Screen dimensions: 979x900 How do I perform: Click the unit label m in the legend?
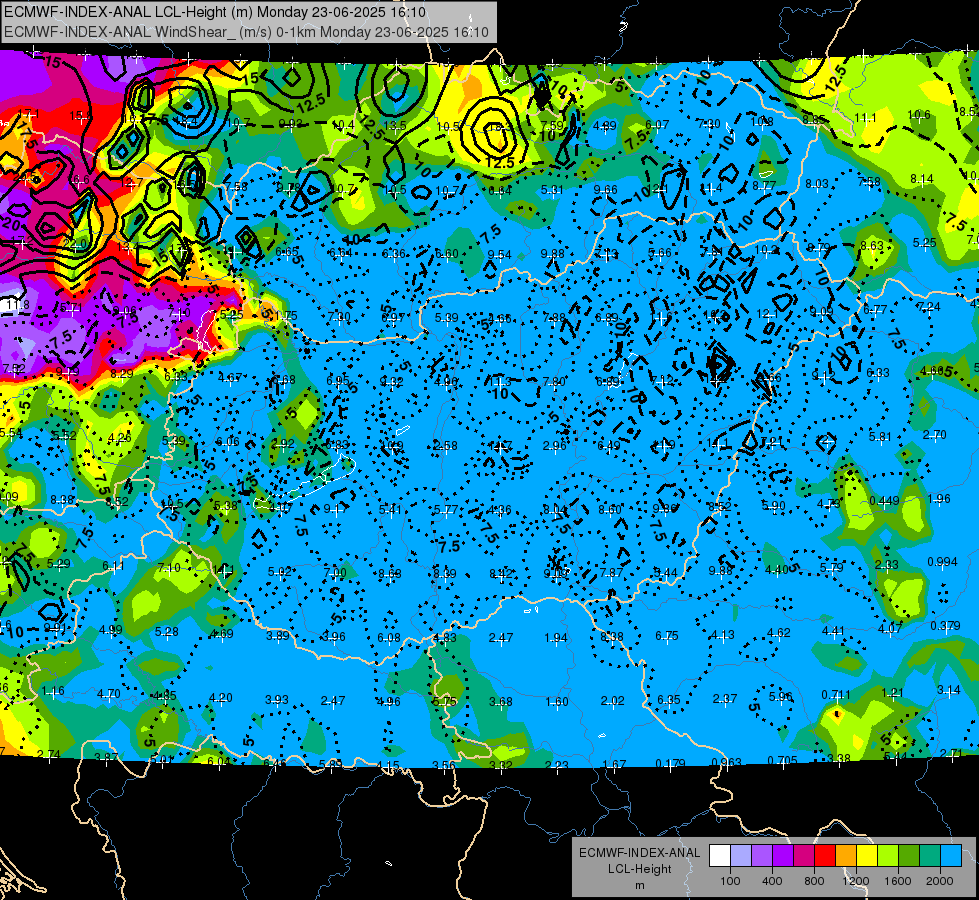639,886
